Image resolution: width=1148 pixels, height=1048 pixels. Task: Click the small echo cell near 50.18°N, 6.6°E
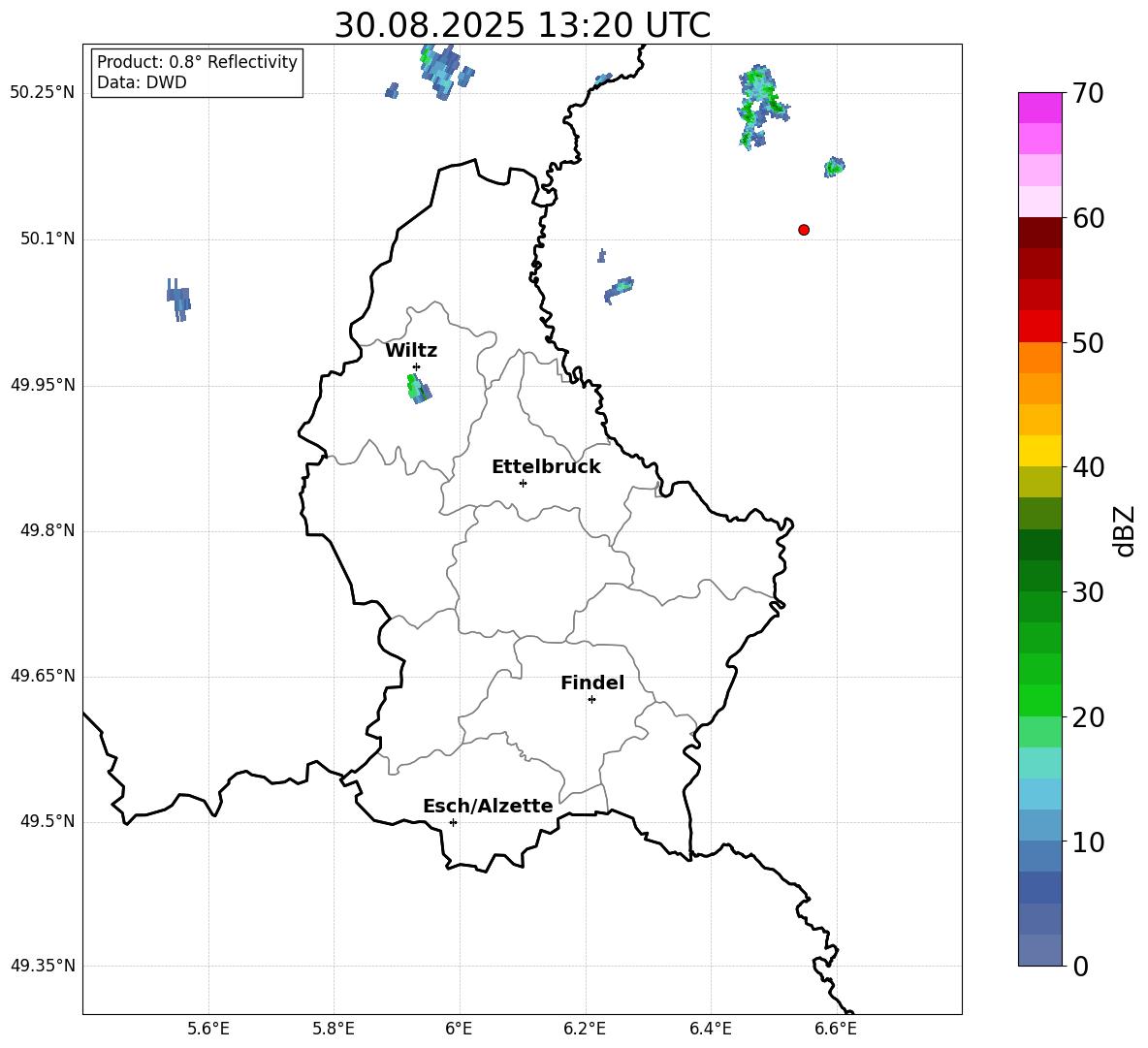(834, 167)
